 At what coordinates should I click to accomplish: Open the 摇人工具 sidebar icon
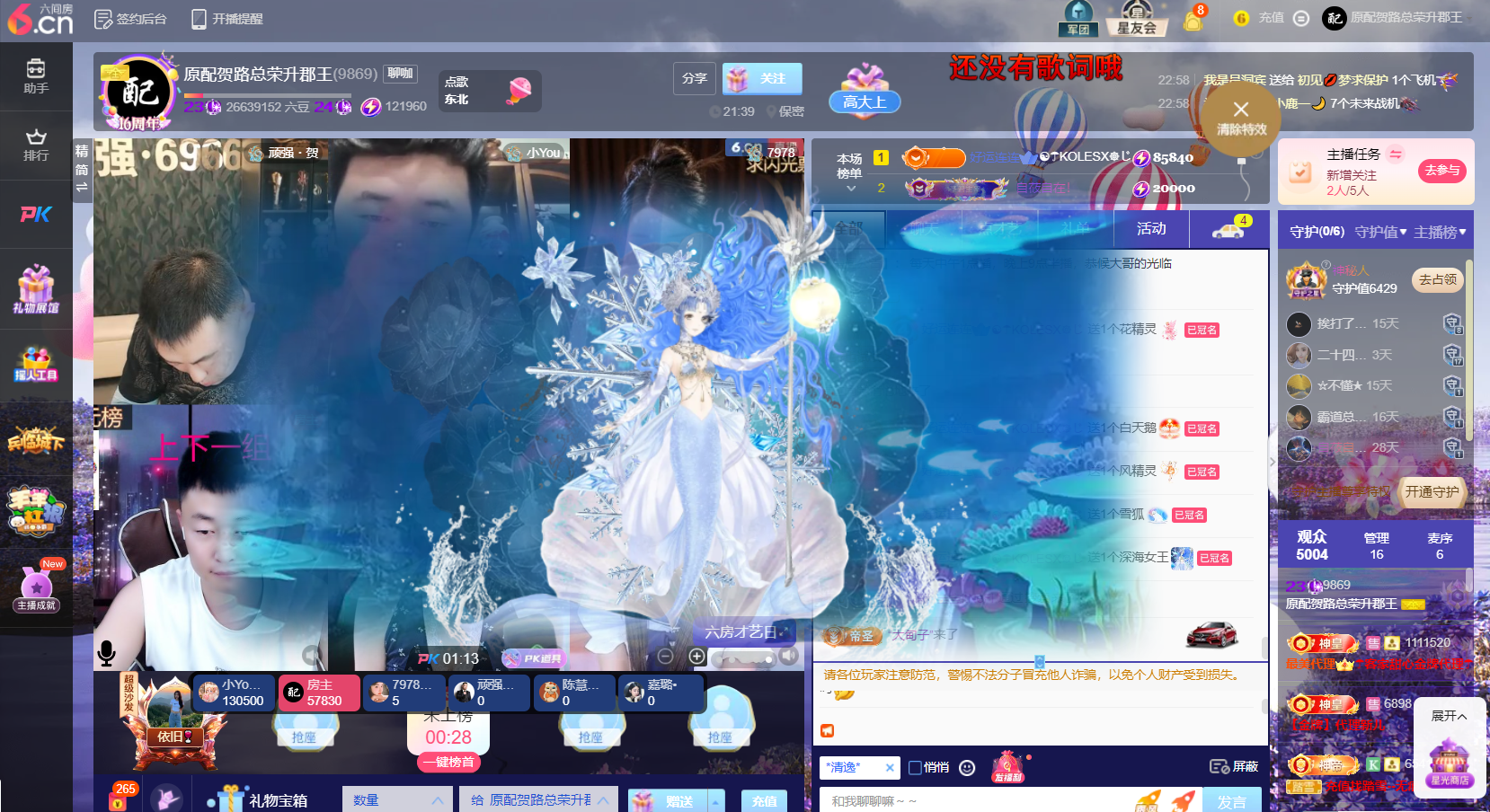pyautogui.click(x=36, y=364)
